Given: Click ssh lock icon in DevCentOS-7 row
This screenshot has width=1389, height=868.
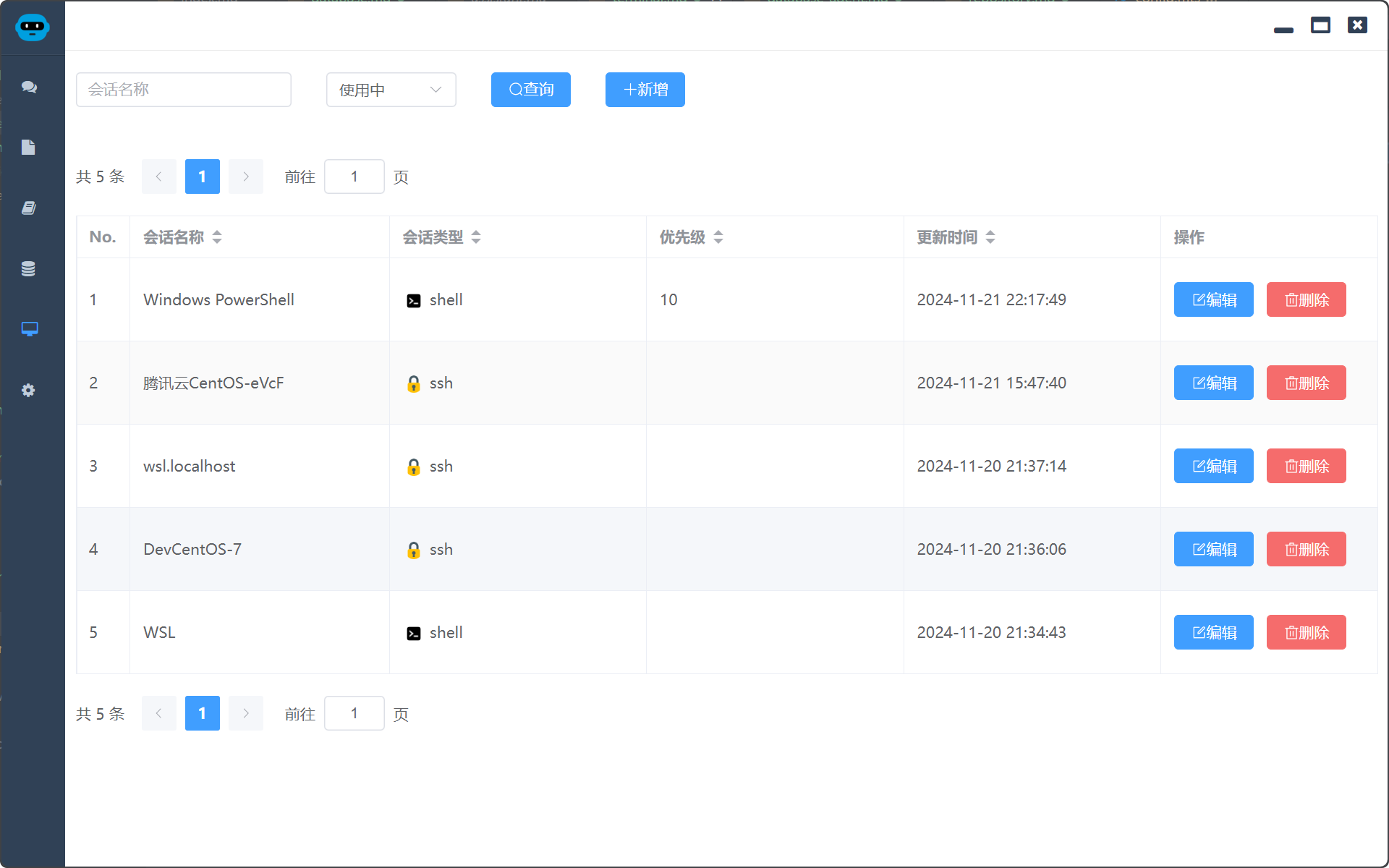Looking at the screenshot, I should (x=414, y=550).
